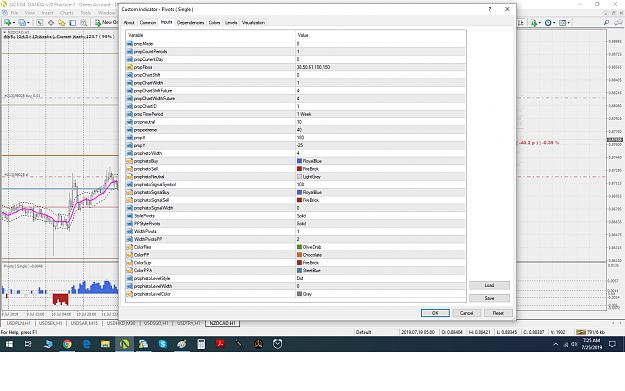
Task: Click the New Order toolbar button
Action: click(106, 23)
